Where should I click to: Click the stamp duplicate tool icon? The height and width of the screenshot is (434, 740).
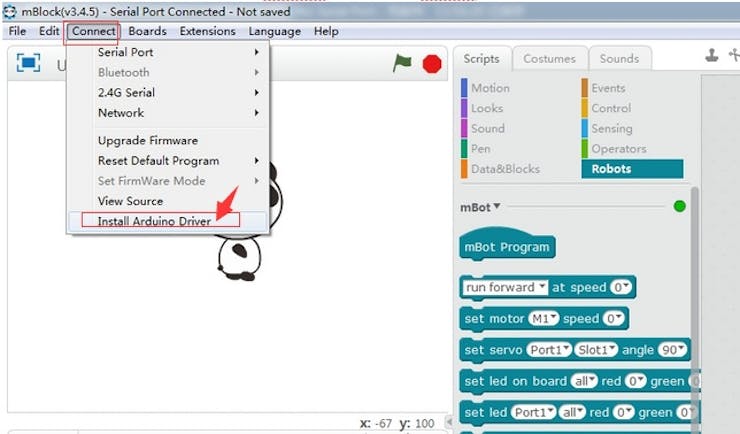[x=712, y=56]
